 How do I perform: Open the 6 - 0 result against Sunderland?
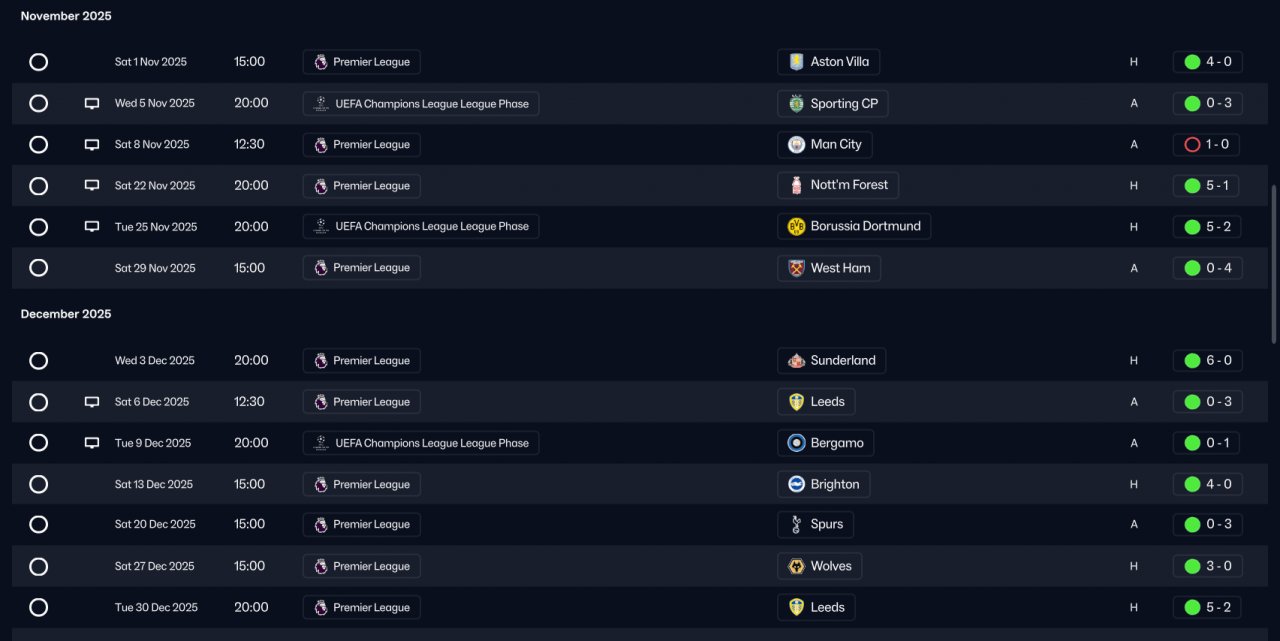tap(1207, 361)
